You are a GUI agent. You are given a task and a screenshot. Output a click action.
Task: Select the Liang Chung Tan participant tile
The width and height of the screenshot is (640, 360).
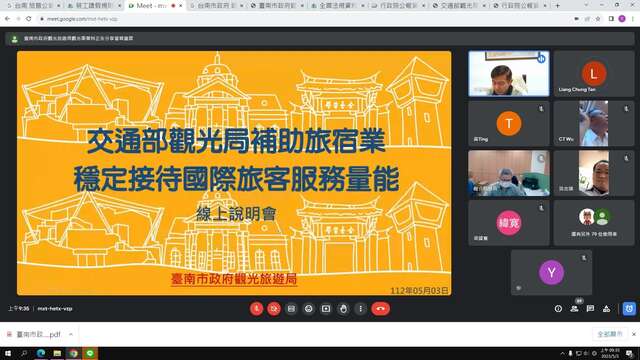594,73
